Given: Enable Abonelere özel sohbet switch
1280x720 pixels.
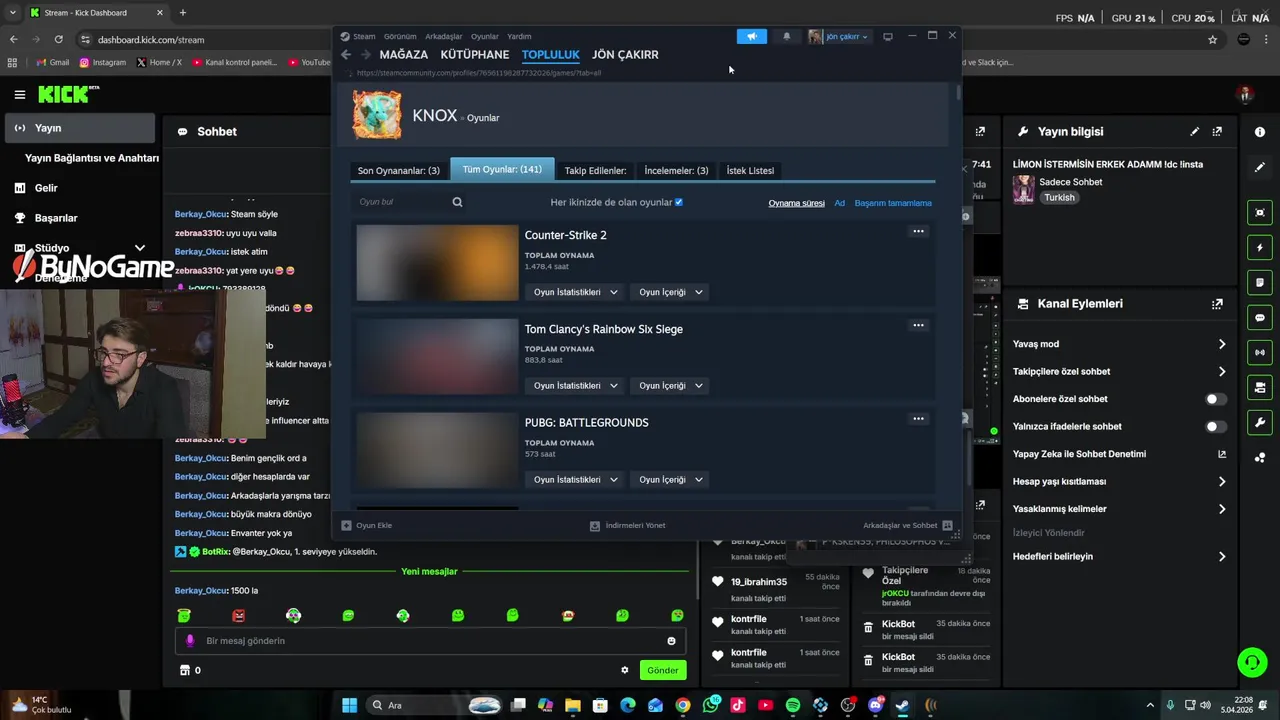Looking at the screenshot, I should tap(1215, 399).
